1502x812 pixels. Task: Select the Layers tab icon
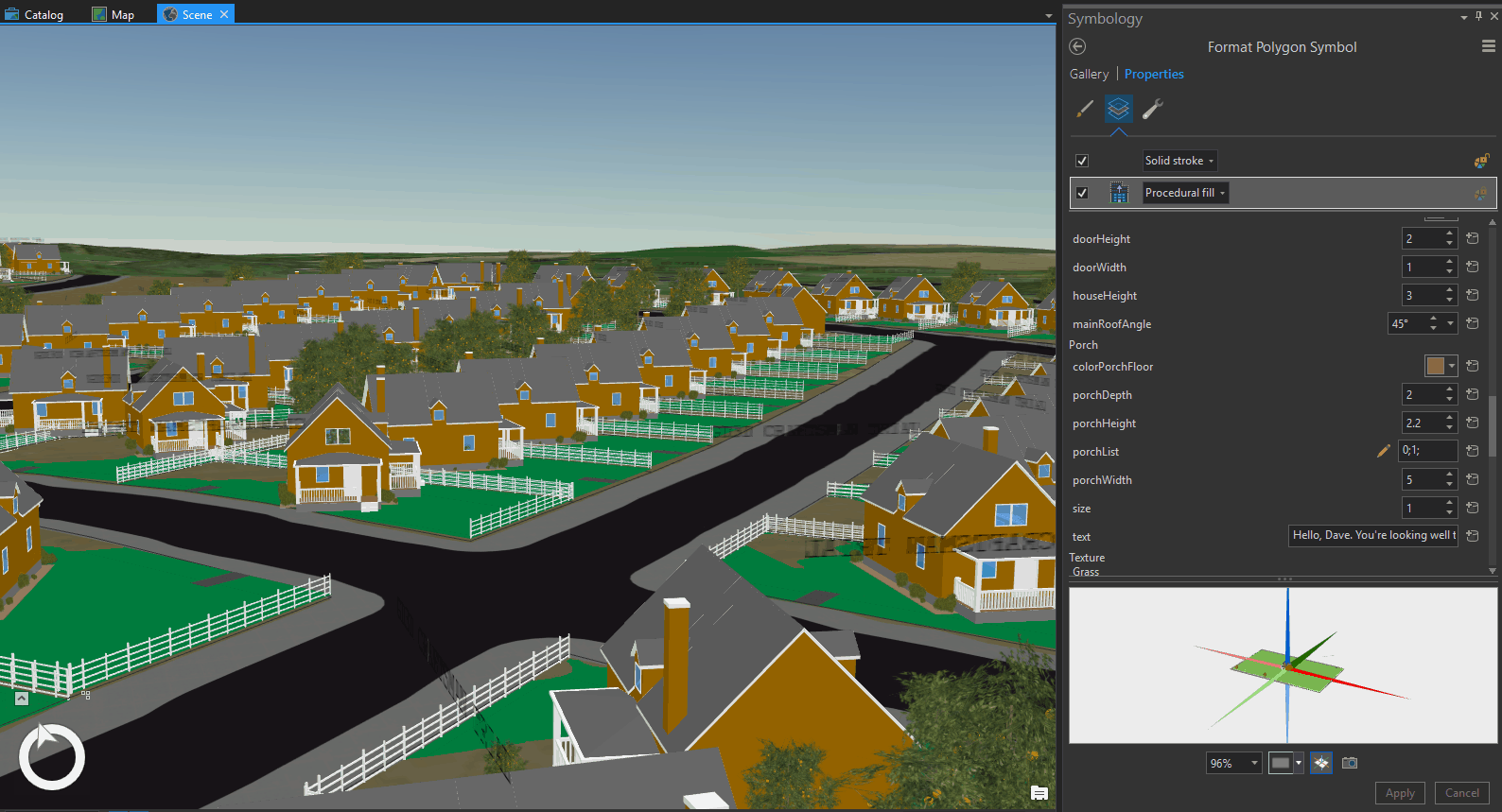click(1118, 110)
